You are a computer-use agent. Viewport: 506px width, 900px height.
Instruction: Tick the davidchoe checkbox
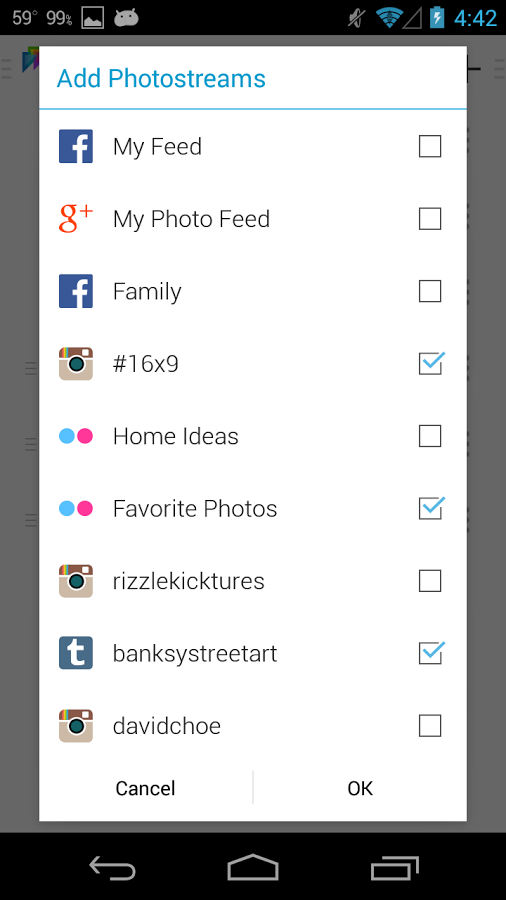tap(430, 726)
